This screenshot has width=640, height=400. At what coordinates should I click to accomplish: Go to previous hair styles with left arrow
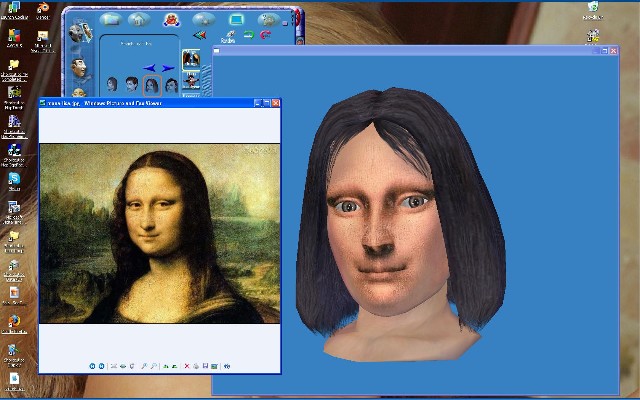[x=149, y=67]
